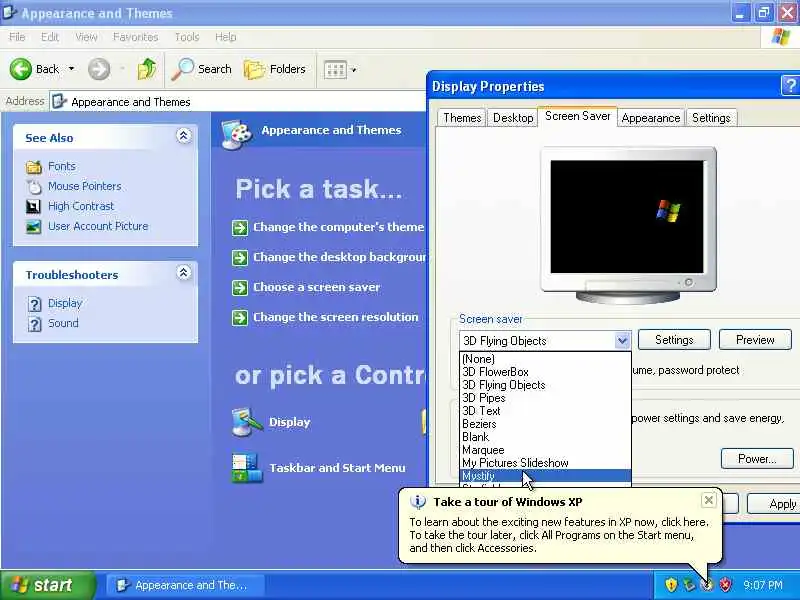
Task: Open the File menu
Action: [x=17, y=37]
